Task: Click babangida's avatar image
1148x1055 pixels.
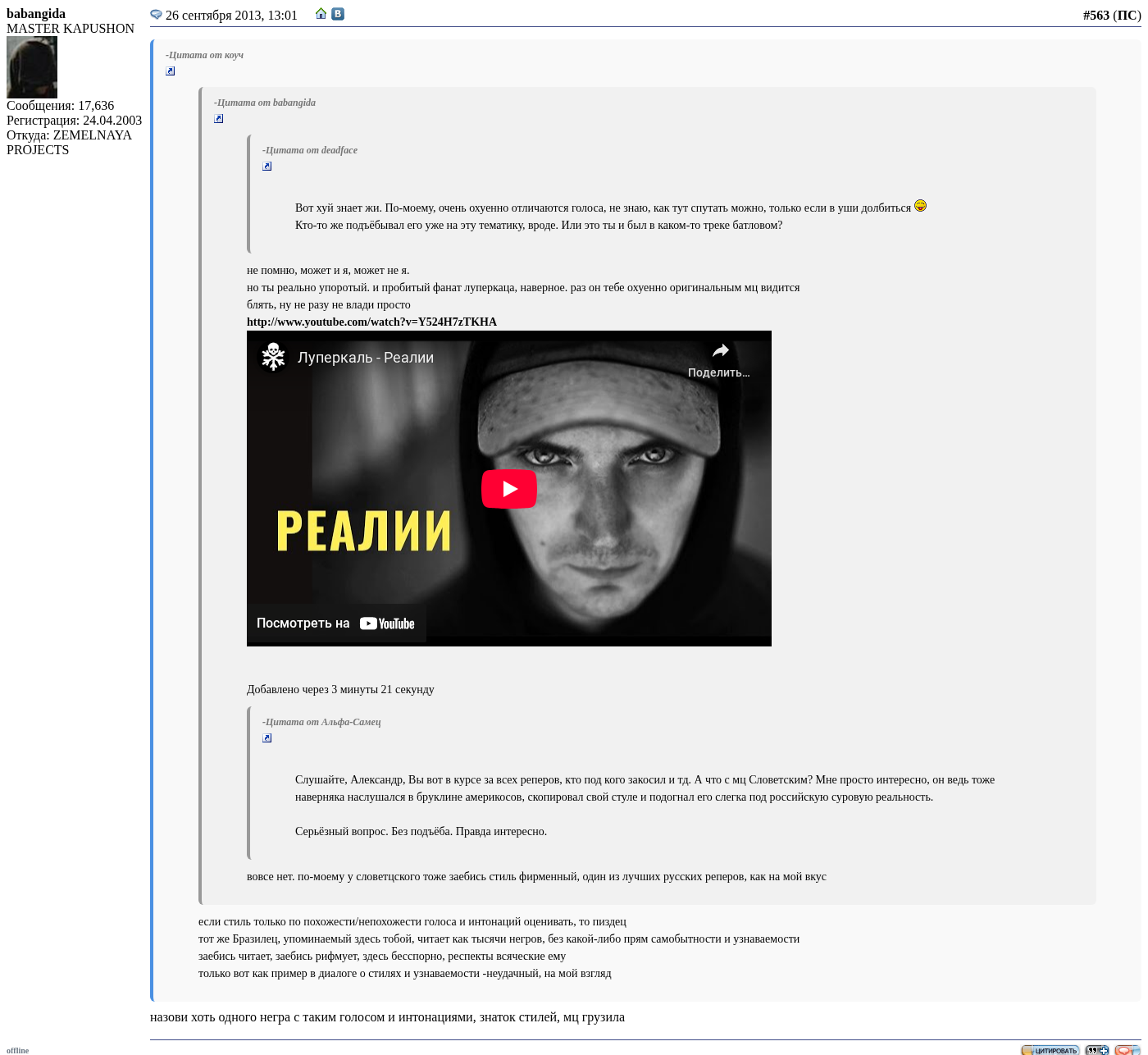Action: (32, 67)
